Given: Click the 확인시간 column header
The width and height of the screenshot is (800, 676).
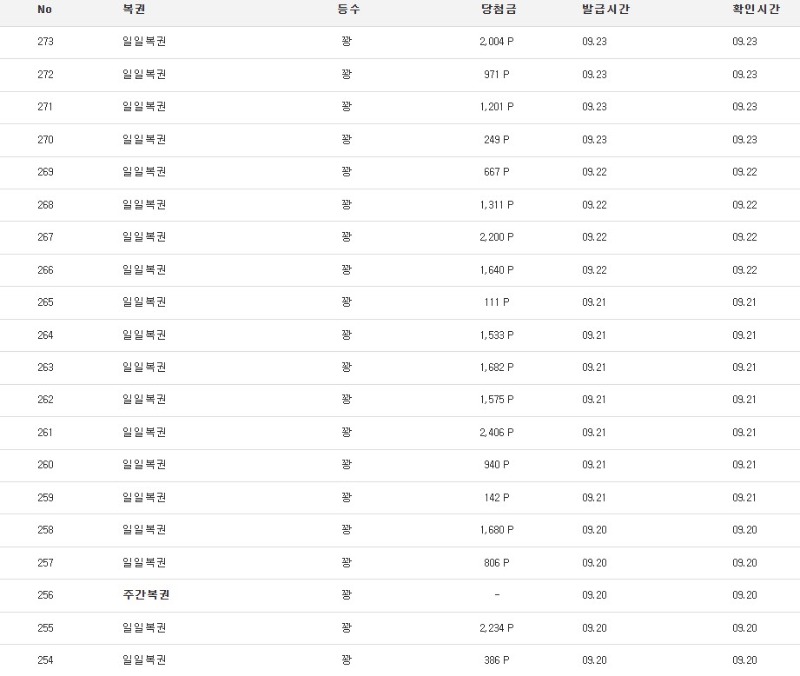Looking at the screenshot, I should 755,9.
